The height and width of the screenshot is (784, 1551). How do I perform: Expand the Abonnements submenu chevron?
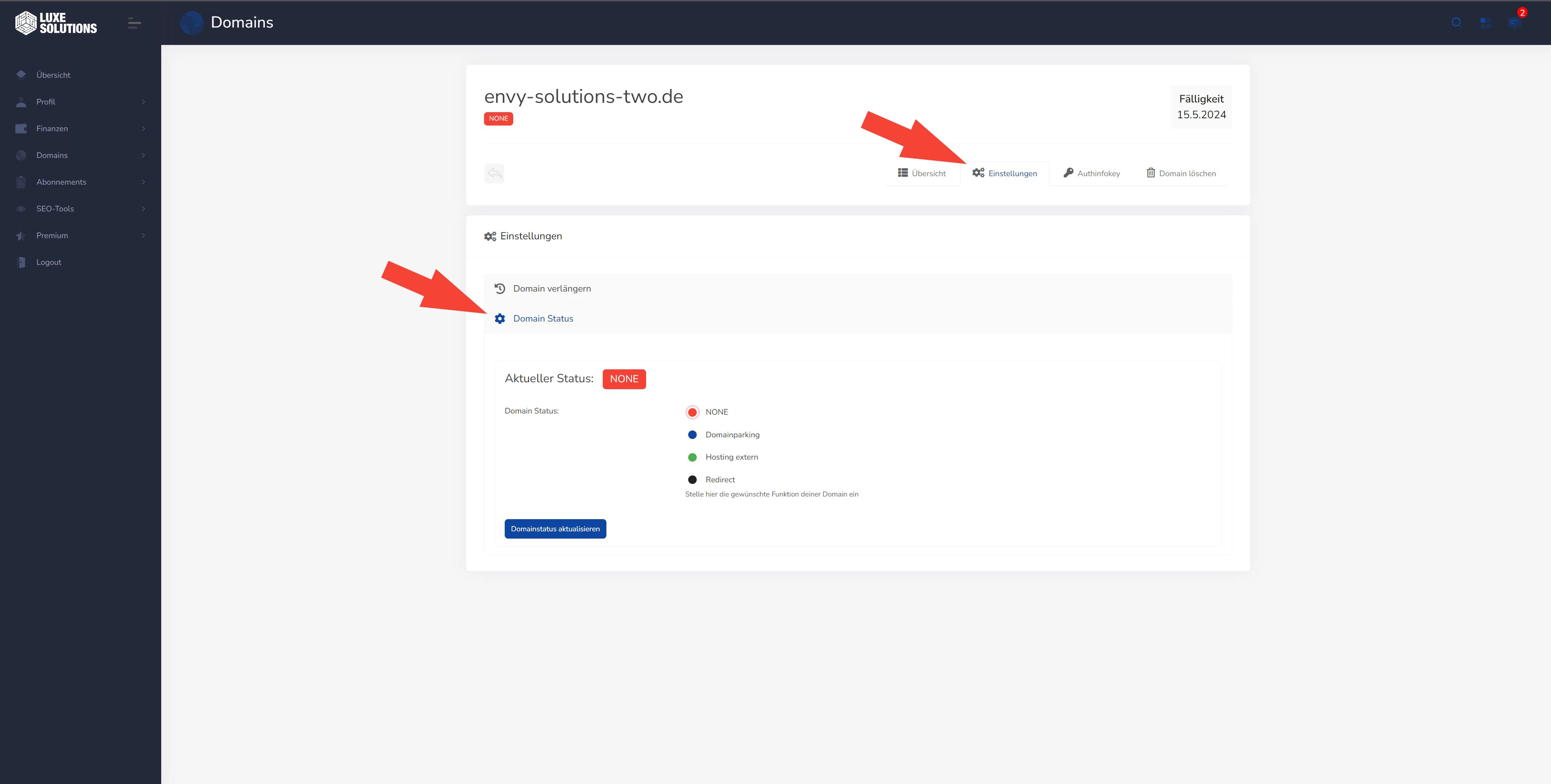pyautogui.click(x=143, y=182)
